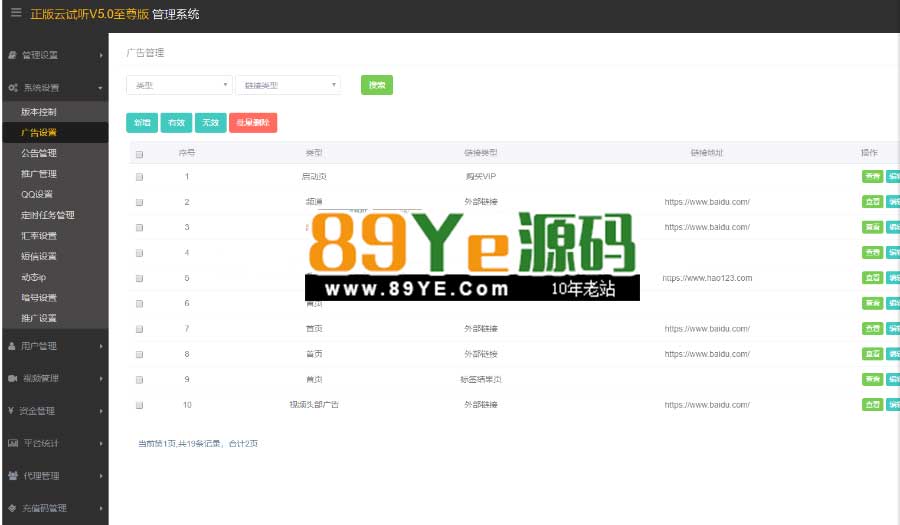Click the 视频管理 camera icon
This screenshot has width=900, height=525.
pos(13,379)
